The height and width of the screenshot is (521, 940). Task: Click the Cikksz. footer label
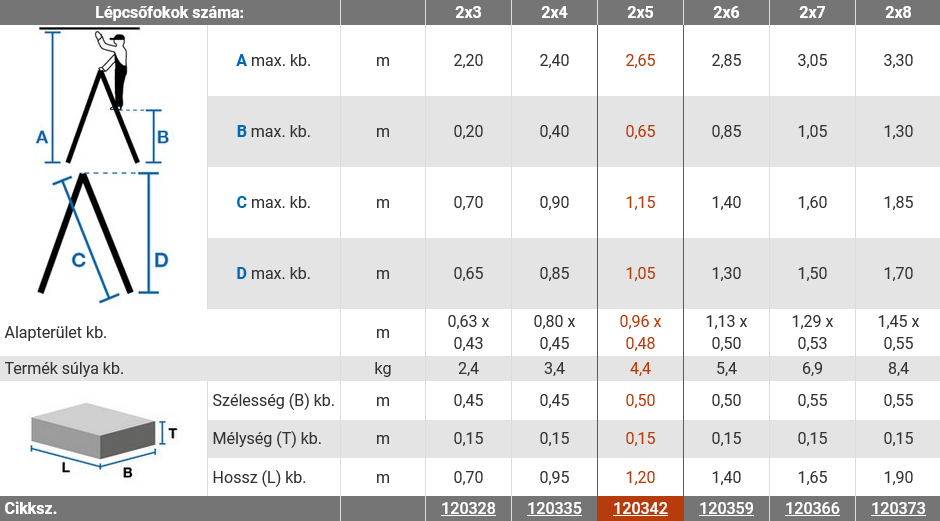click(x=31, y=508)
